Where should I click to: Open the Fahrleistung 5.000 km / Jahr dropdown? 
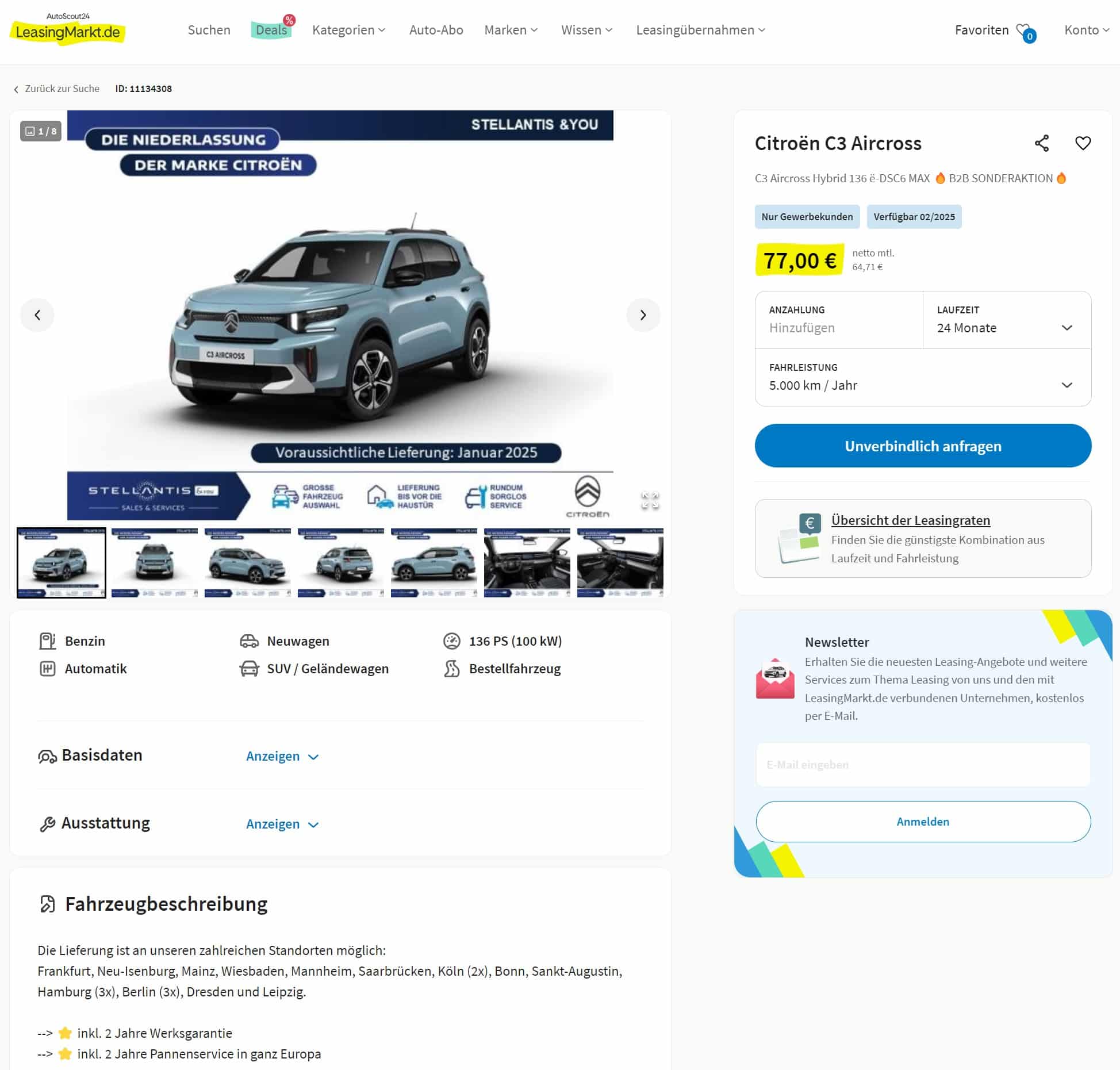pyautogui.click(x=923, y=377)
